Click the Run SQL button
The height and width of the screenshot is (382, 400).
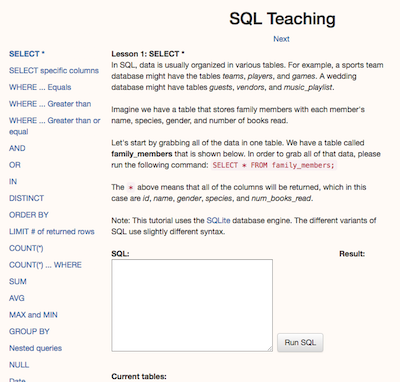coord(300,342)
